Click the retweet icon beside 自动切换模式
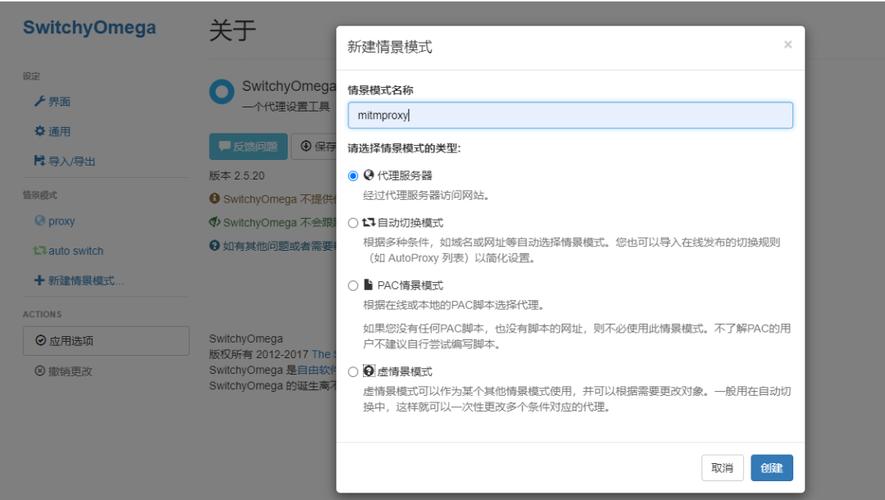885x500 pixels. point(368,223)
